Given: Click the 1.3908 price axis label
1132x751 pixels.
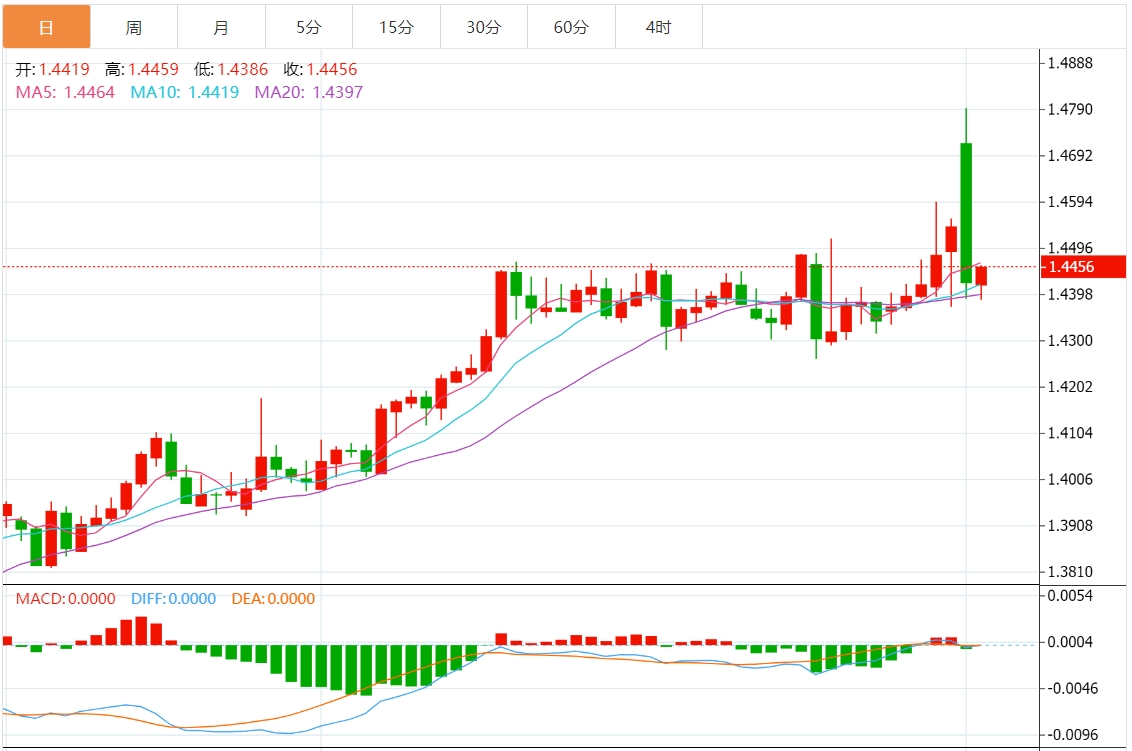Looking at the screenshot, I should click(x=1070, y=525).
